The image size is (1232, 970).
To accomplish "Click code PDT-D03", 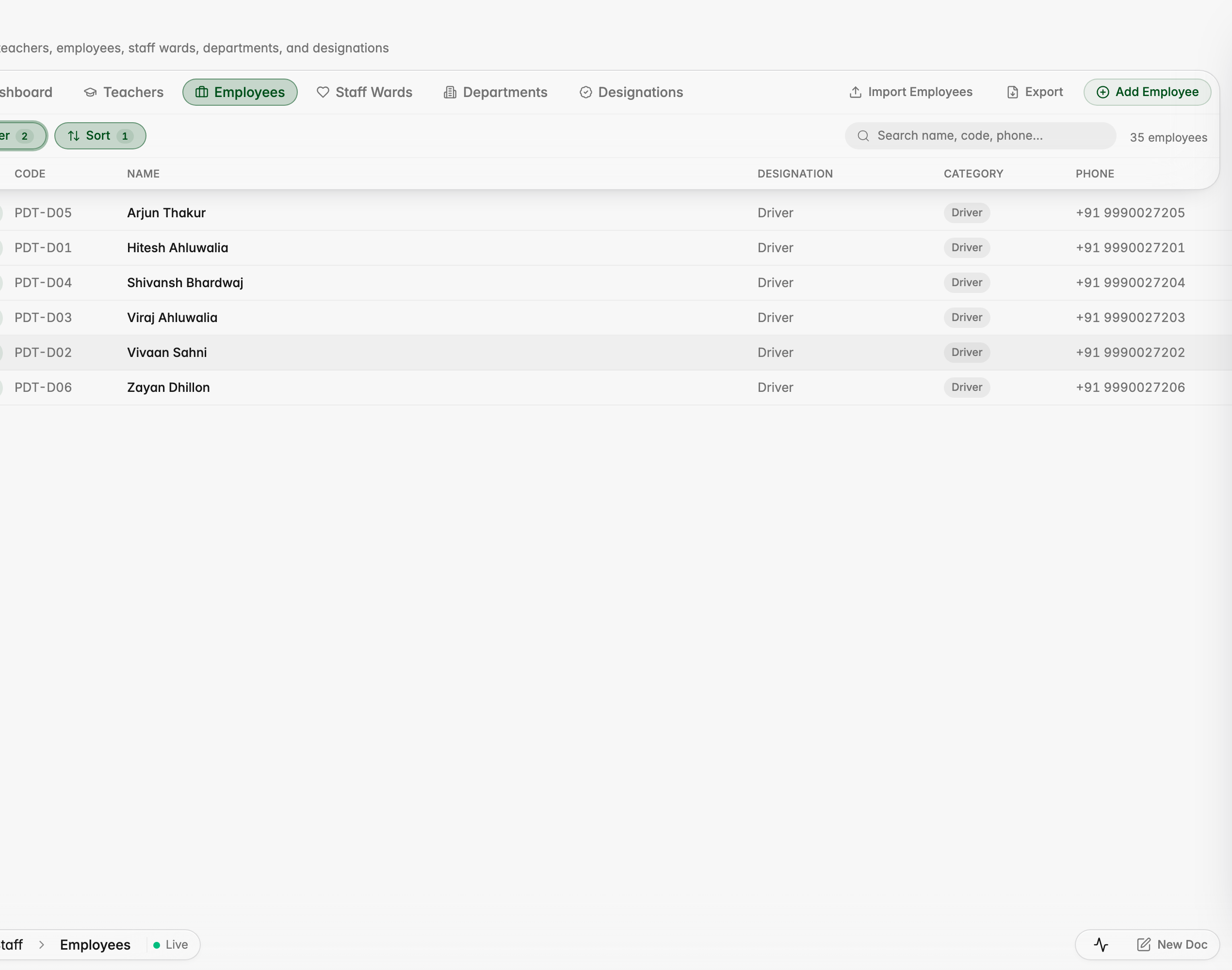I will tap(43, 318).
